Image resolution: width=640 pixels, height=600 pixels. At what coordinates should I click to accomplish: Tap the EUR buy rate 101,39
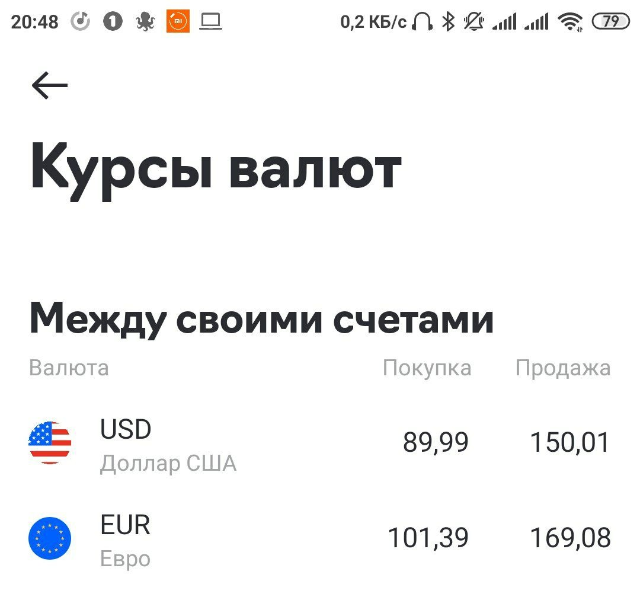click(x=428, y=538)
